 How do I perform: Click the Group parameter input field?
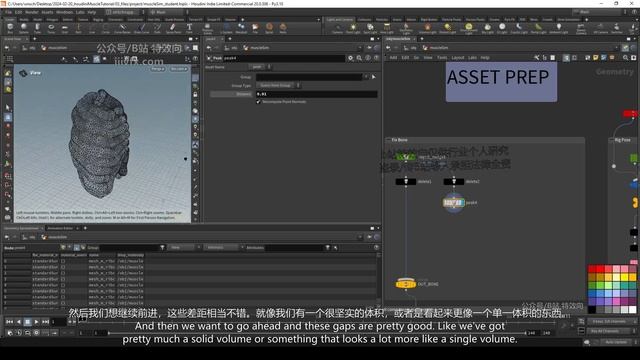309,77
